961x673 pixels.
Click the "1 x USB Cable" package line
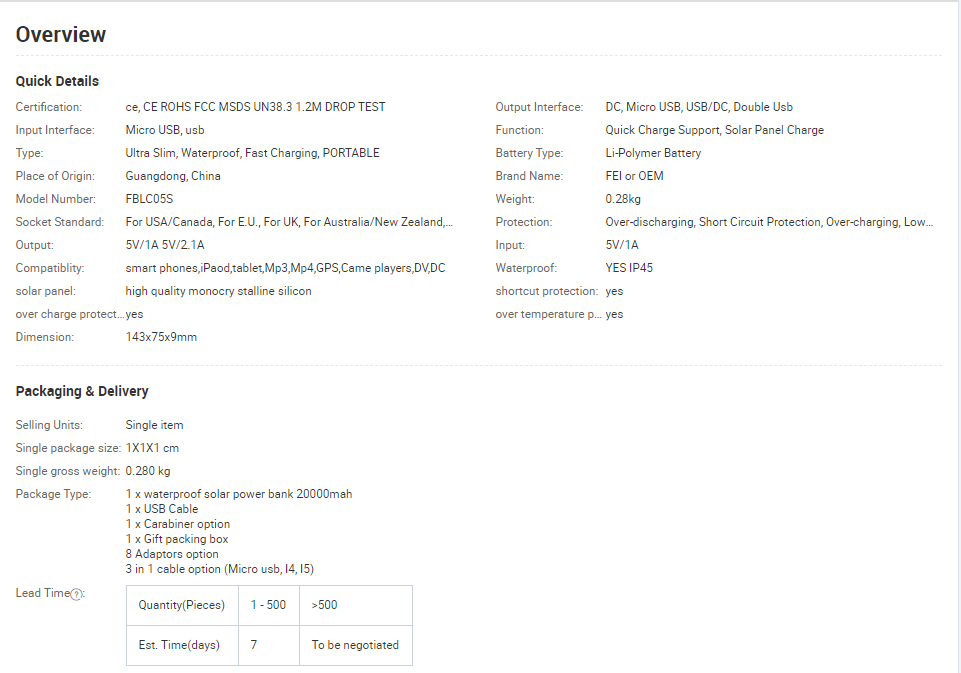[x=162, y=509]
